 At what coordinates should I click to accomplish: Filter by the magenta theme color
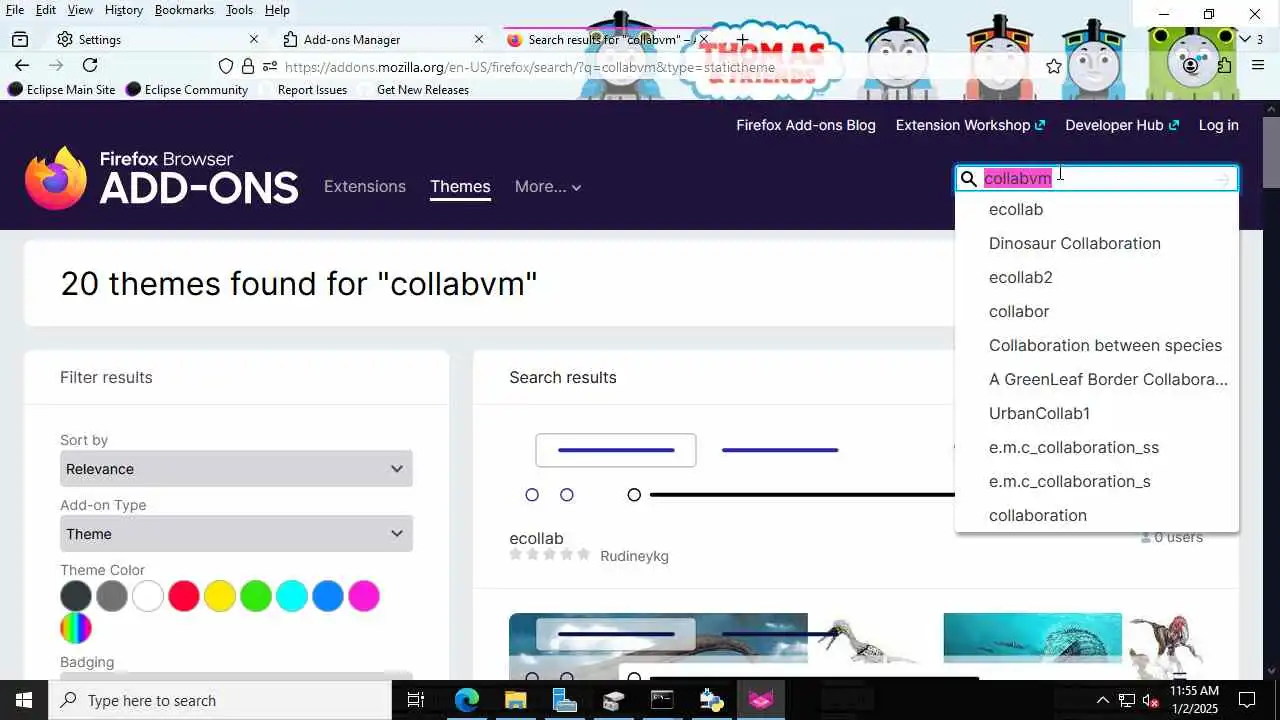click(x=364, y=596)
